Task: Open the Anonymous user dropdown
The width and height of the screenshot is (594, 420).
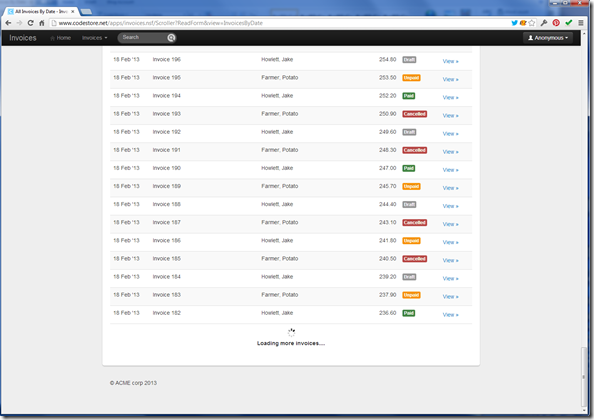Action: [x=548, y=38]
